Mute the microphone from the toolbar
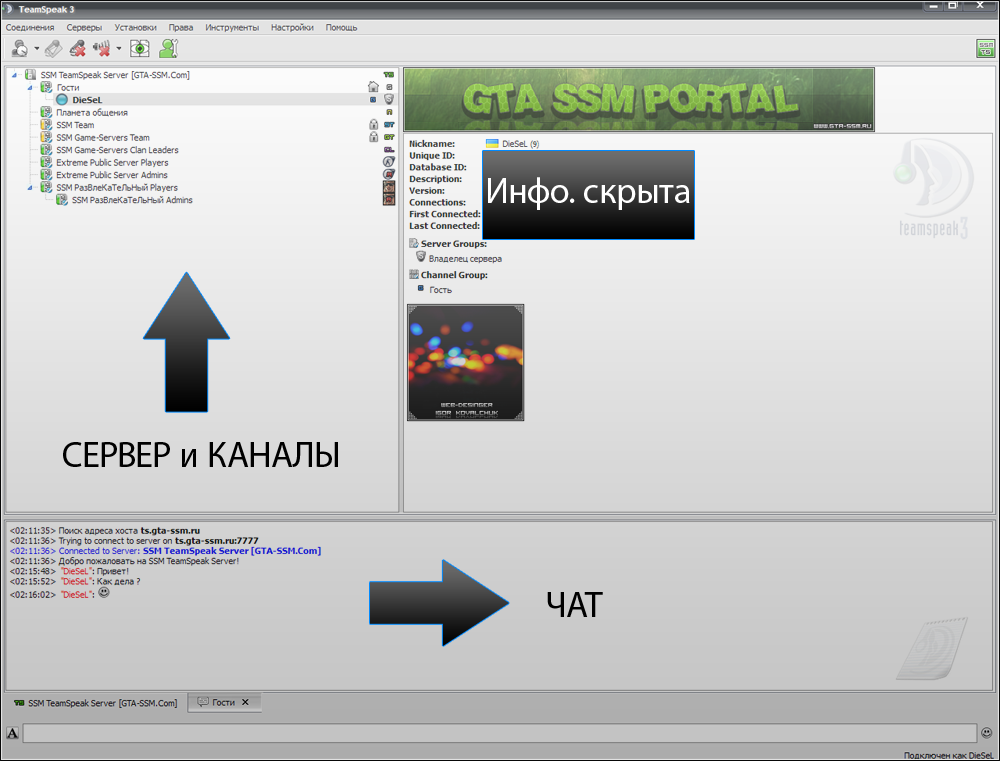Image resolution: width=1000 pixels, height=761 pixels. click(78, 48)
